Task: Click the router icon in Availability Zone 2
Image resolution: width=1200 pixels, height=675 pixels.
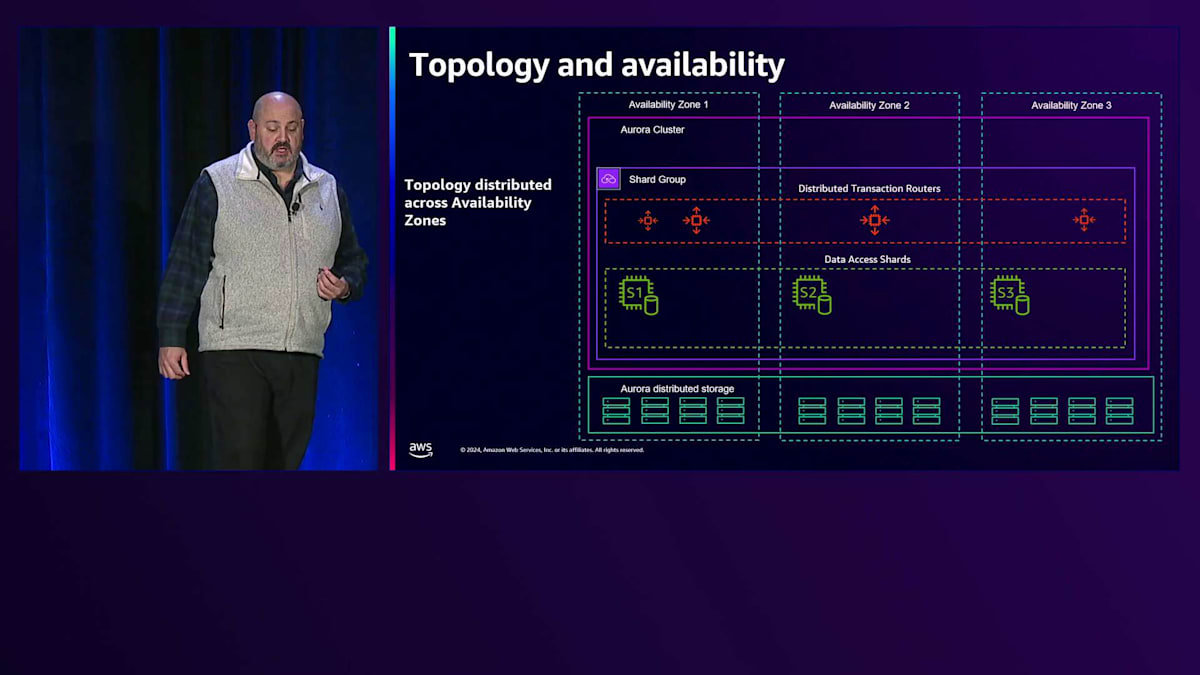Action: pyautogui.click(x=874, y=220)
